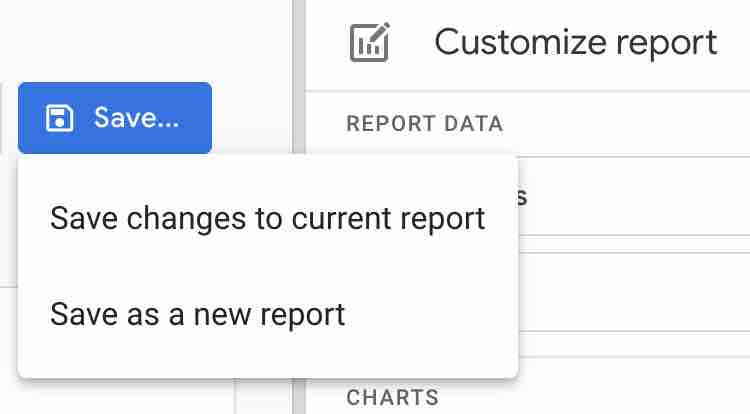The image size is (750, 414).
Task: Click the empty area above the Save button
Action: [x=115, y=40]
